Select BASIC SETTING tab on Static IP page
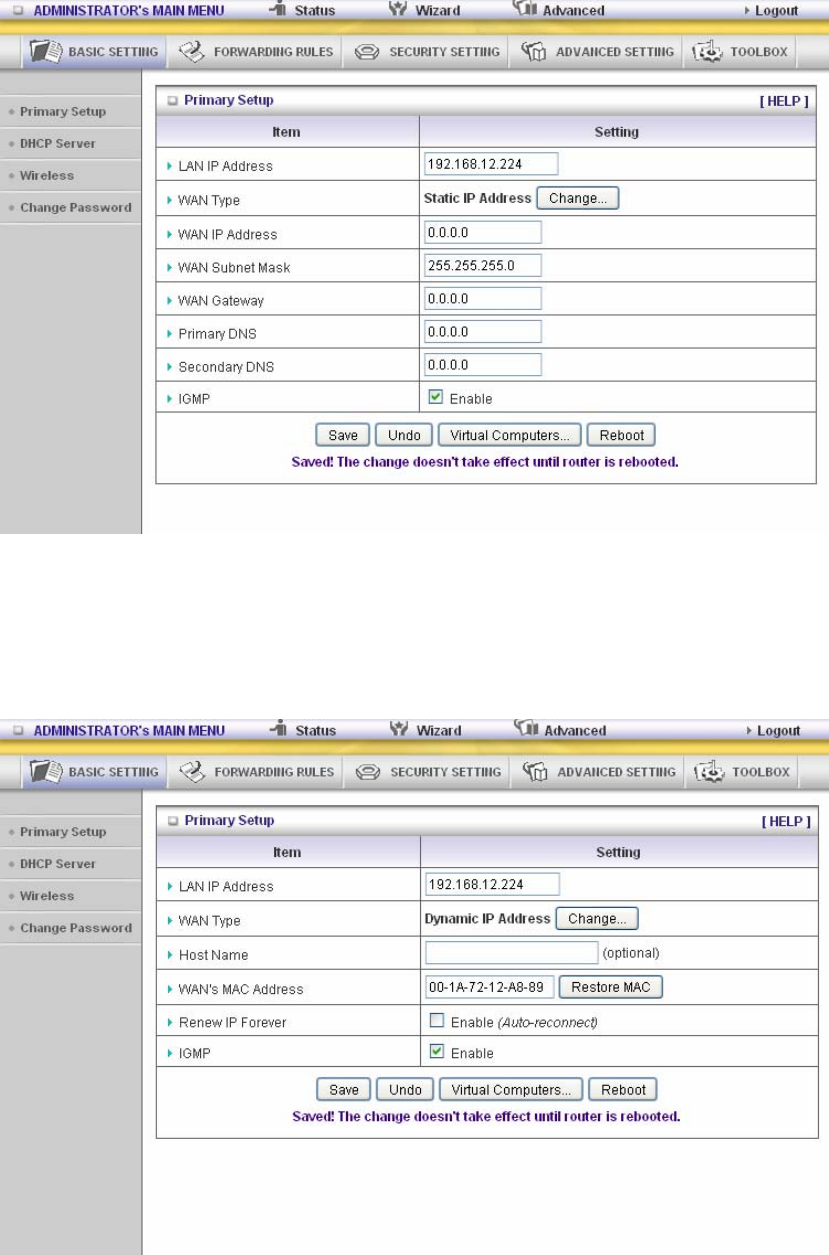 coord(95,52)
